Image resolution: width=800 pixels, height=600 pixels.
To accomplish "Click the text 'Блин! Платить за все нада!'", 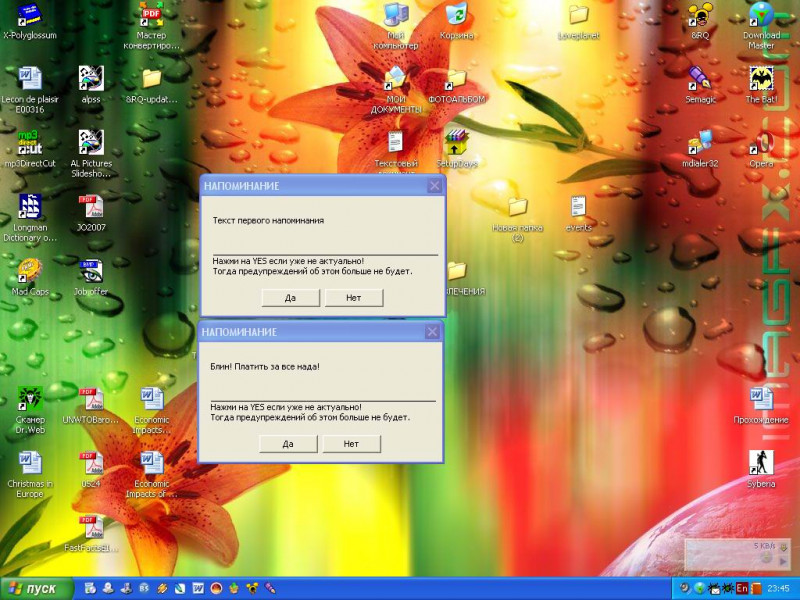I will 265,366.
